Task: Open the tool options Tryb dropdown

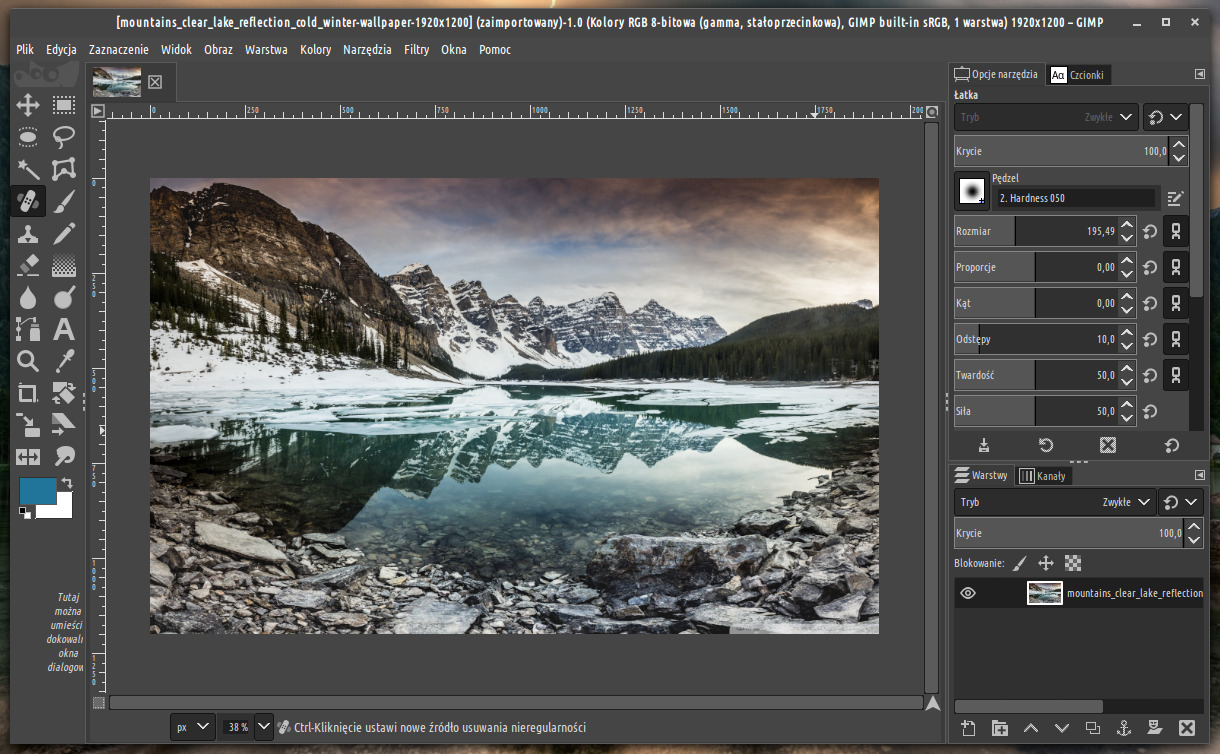Action: tap(1046, 117)
